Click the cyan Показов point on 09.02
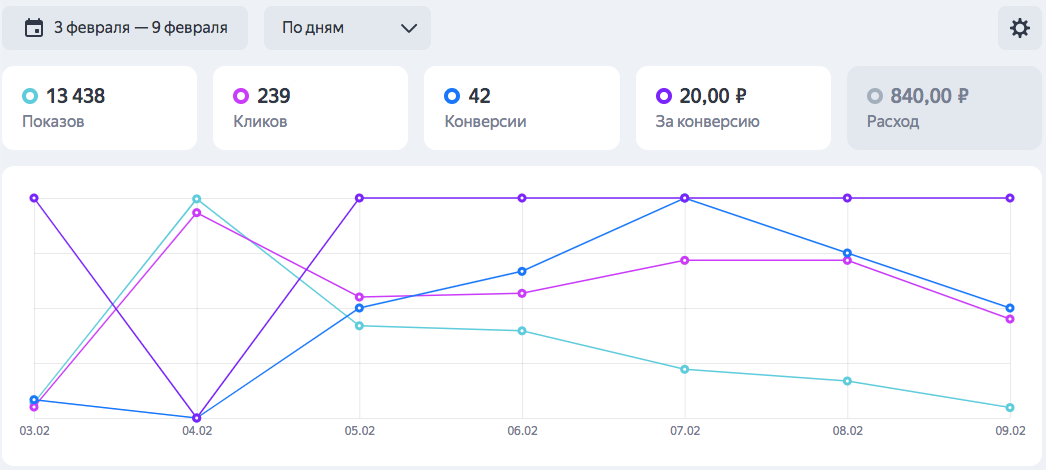This screenshot has height=470, width=1046. coord(1010,407)
